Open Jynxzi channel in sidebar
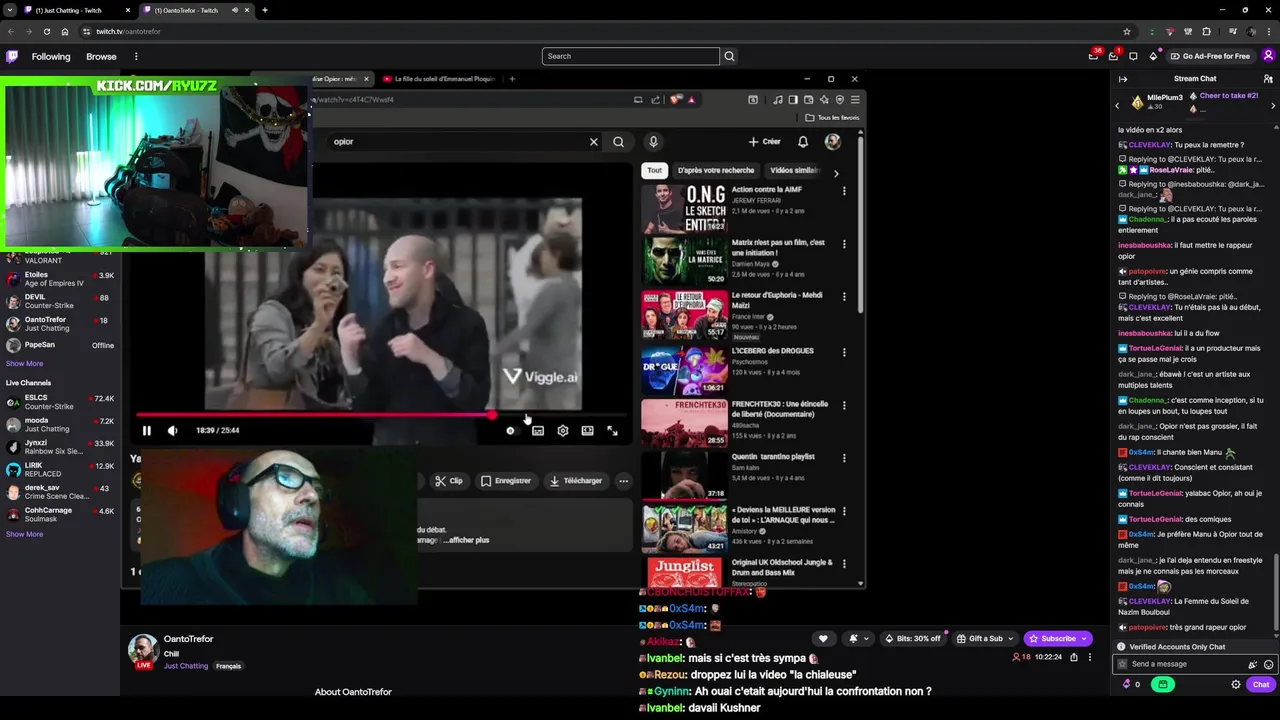 point(60,447)
